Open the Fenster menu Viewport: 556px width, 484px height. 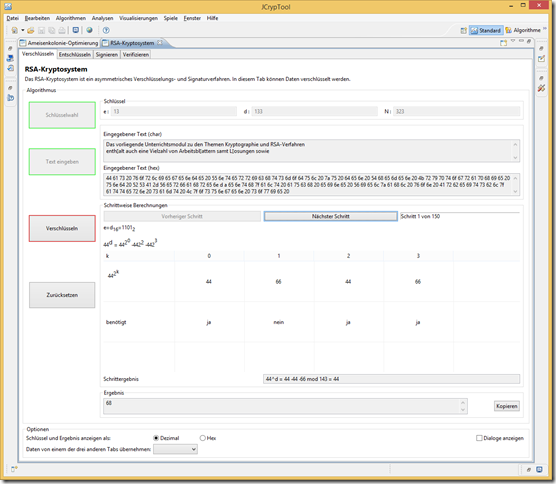point(192,18)
